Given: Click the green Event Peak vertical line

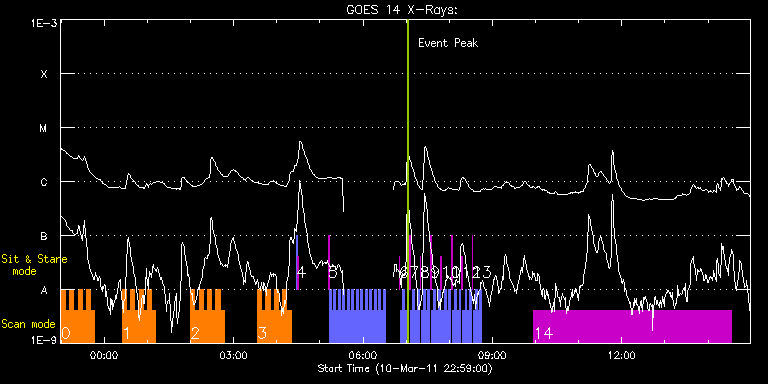Looking at the screenshot, I should point(408,181).
